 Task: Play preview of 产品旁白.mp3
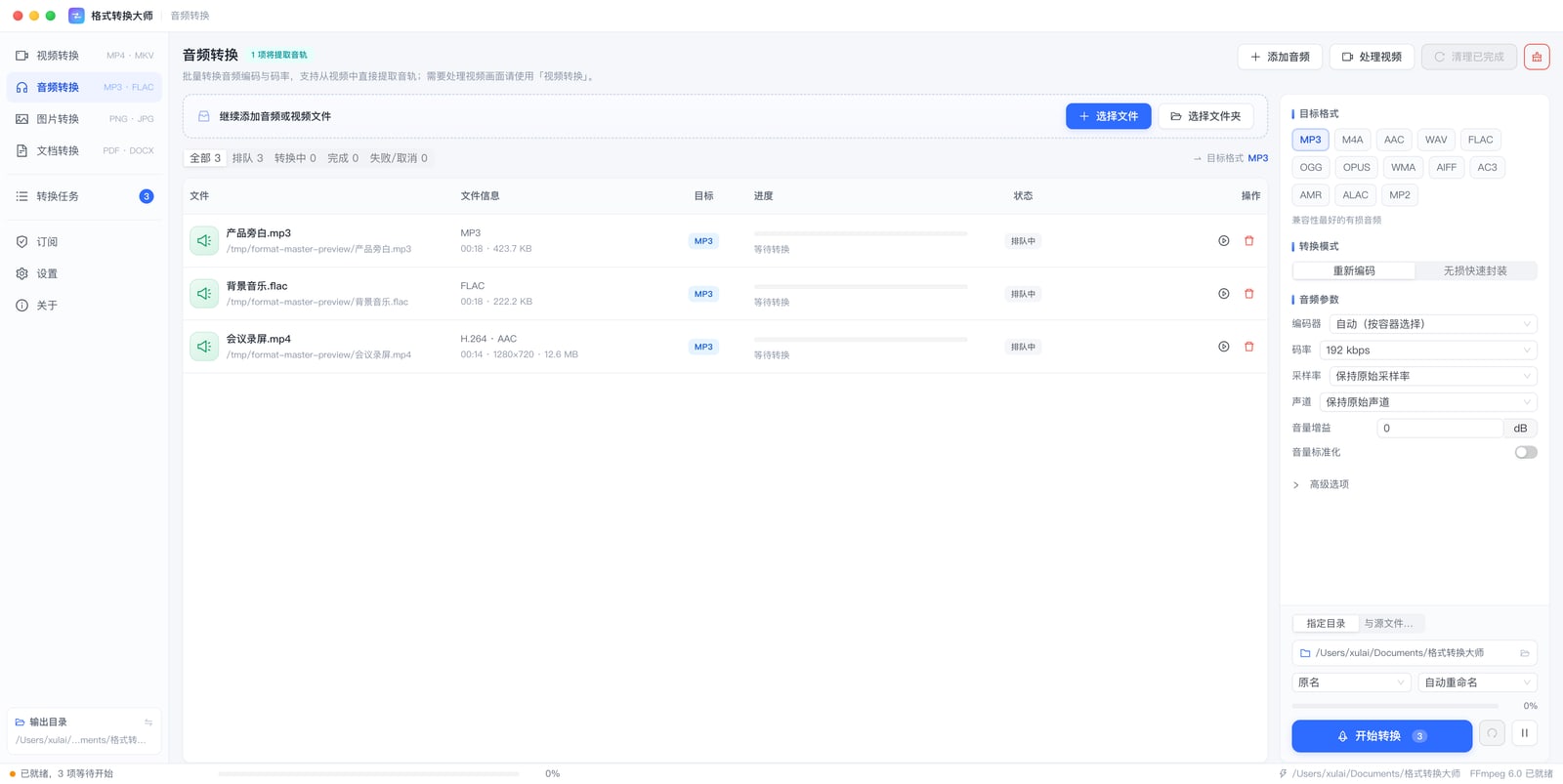pyautogui.click(x=1224, y=241)
